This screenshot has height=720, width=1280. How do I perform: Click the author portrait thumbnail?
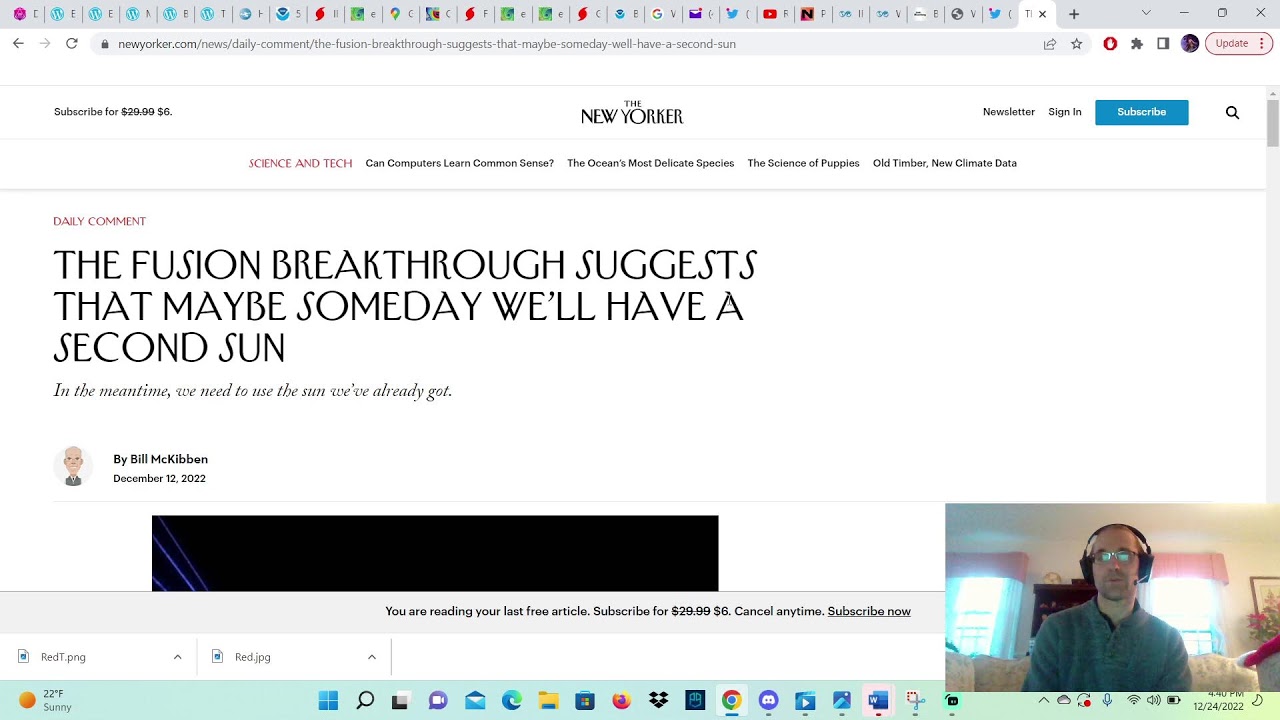click(73, 466)
